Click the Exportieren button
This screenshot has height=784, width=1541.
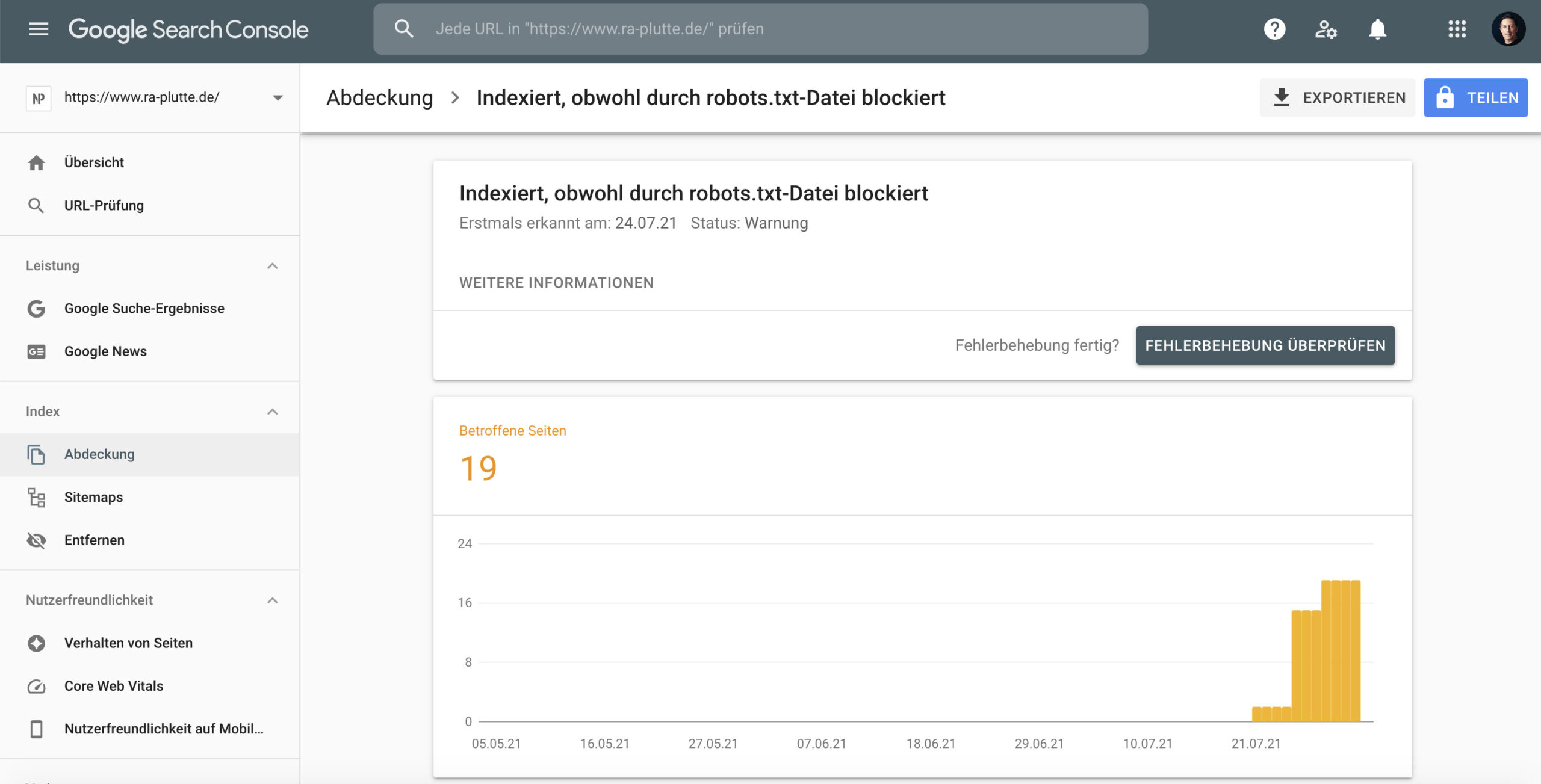click(x=1338, y=97)
